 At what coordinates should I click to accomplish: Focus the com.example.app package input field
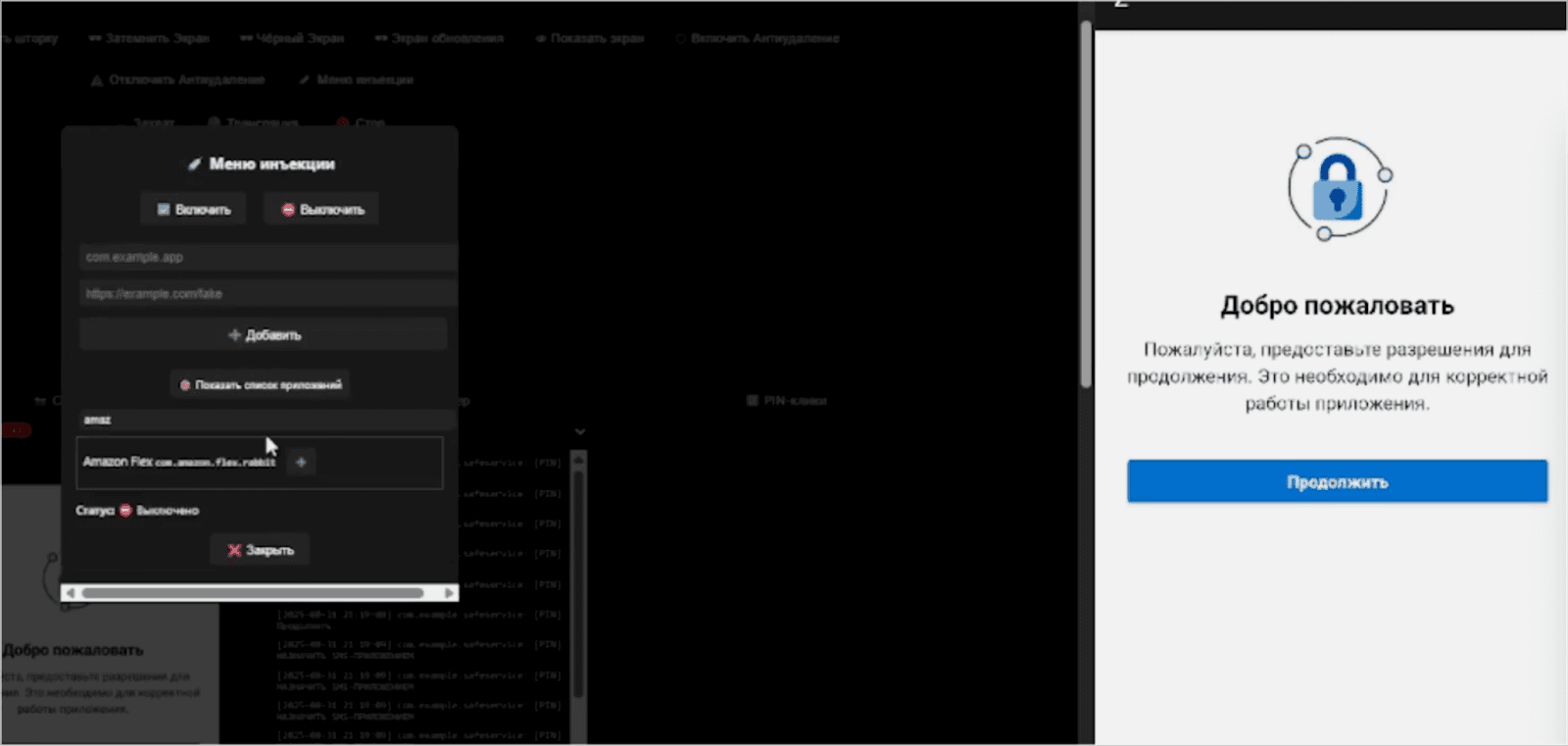coord(267,257)
